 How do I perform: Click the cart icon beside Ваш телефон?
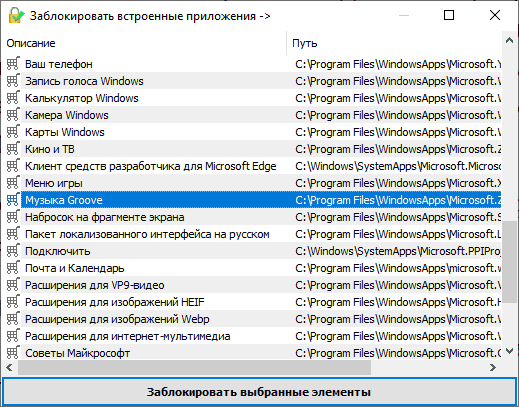(x=13, y=63)
